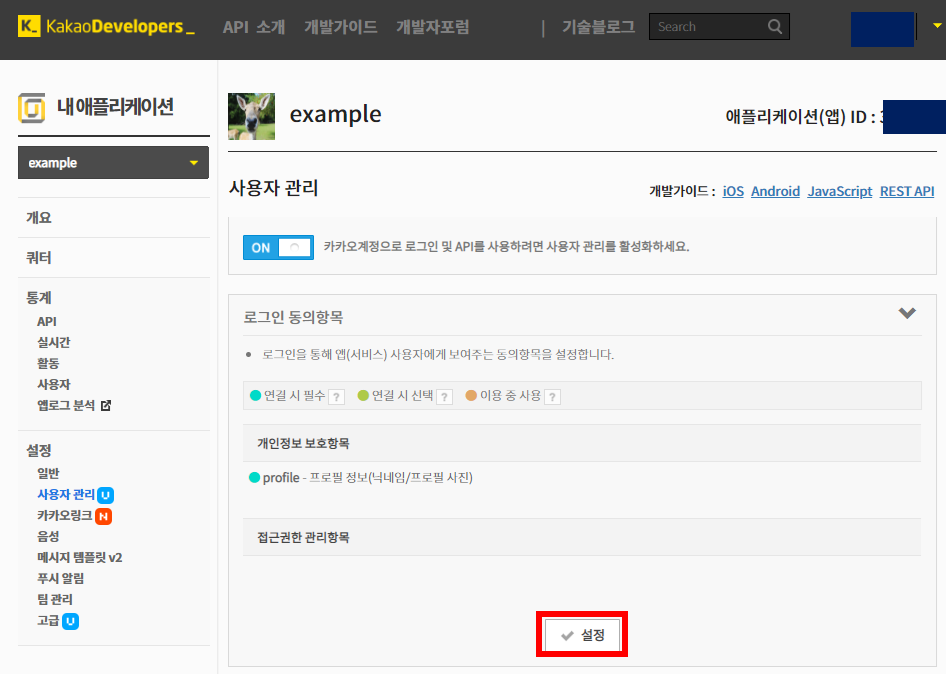
Task: Open the Android development guide link
Action: (775, 191)
